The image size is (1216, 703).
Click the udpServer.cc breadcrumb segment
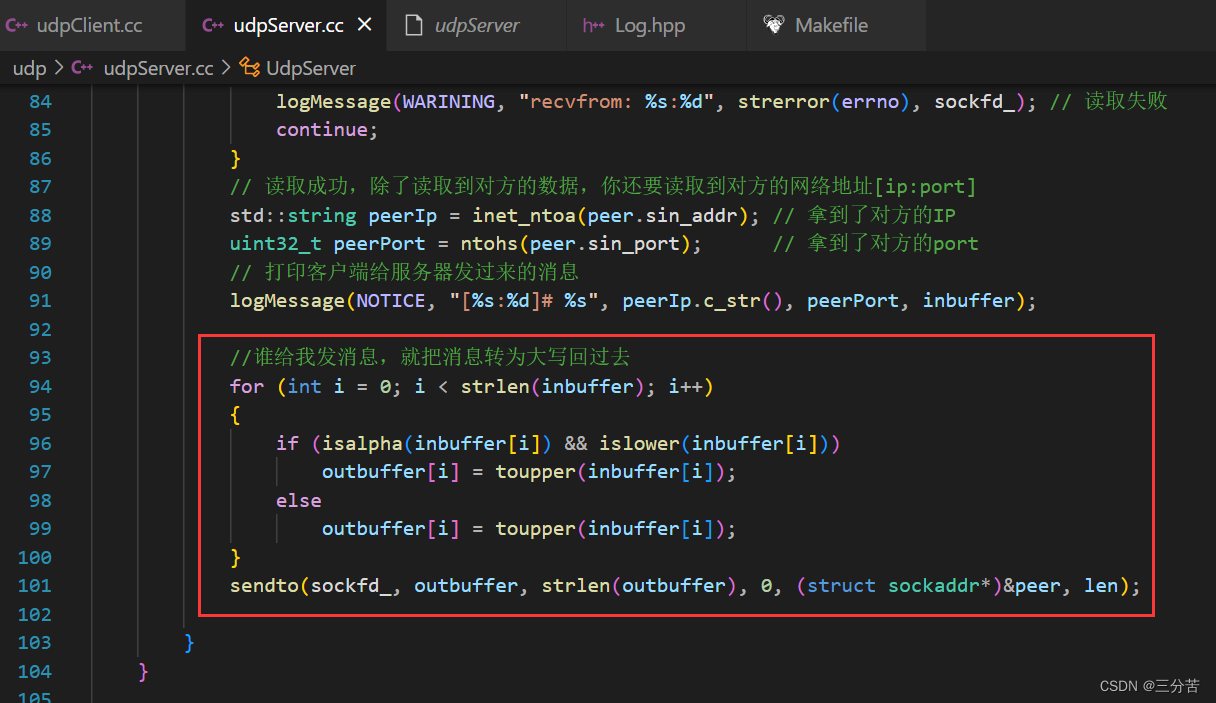point(158,68)
